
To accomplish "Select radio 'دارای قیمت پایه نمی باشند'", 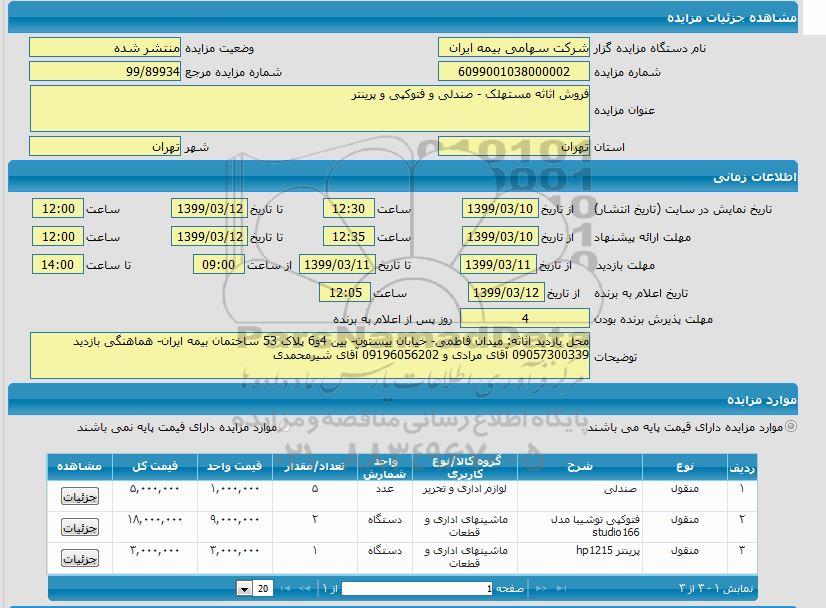I will [284, 427].
